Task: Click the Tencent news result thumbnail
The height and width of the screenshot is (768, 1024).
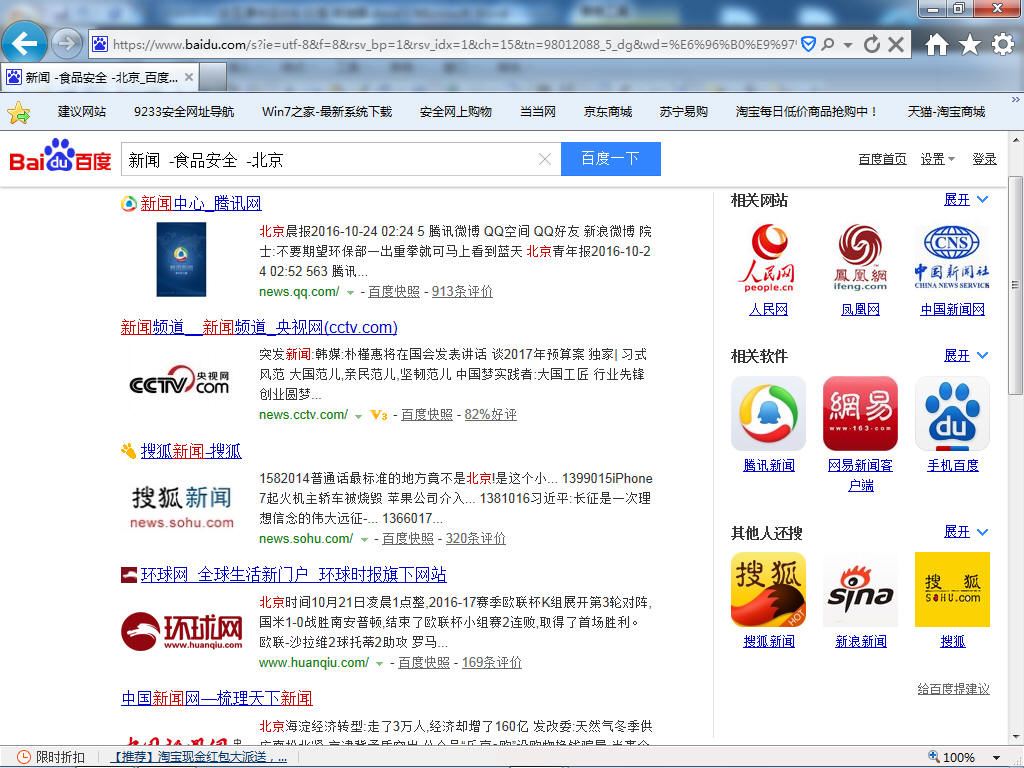Action: click(x=182, y=259)
